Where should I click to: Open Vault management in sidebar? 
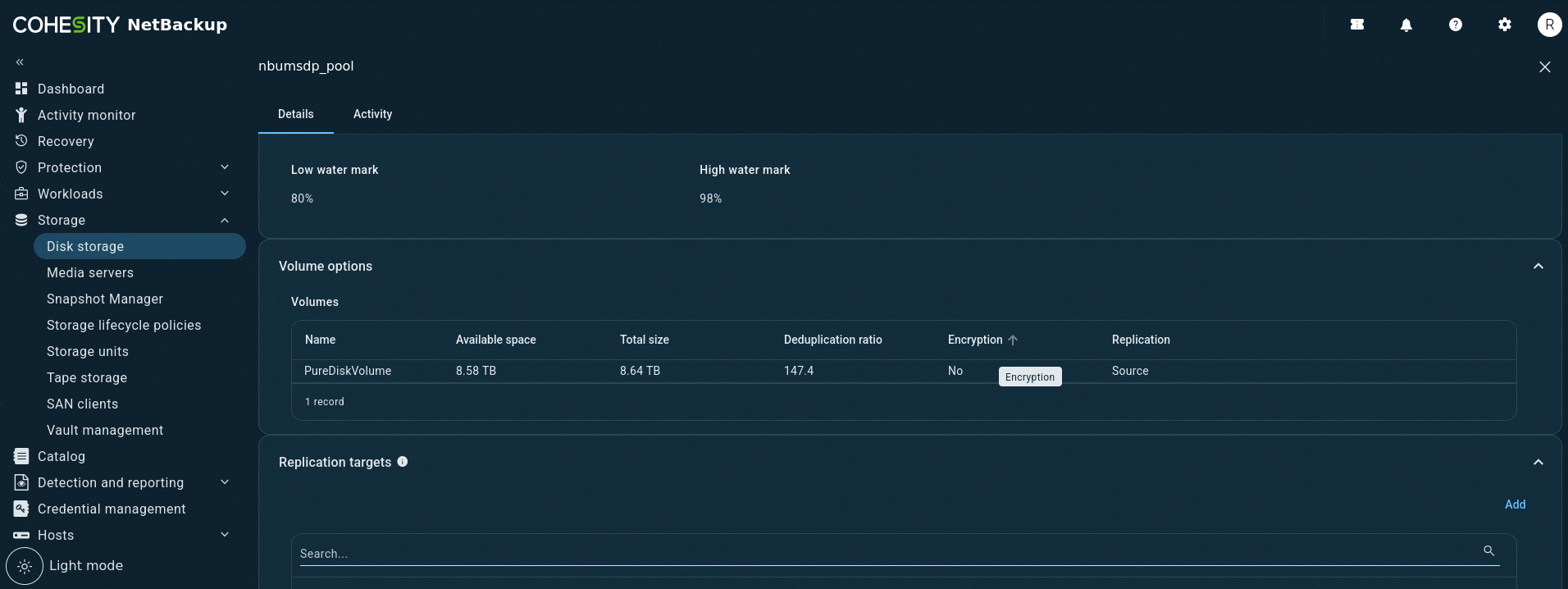(x=105, y=430)
